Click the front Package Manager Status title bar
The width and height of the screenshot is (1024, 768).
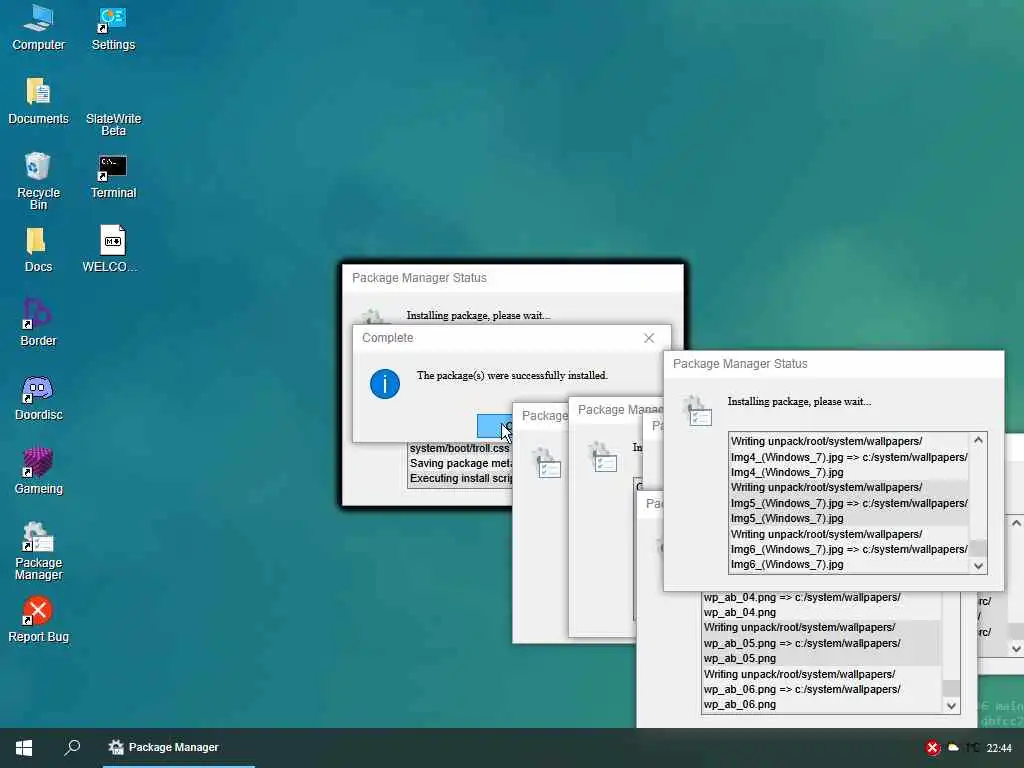tap(833, 364)
